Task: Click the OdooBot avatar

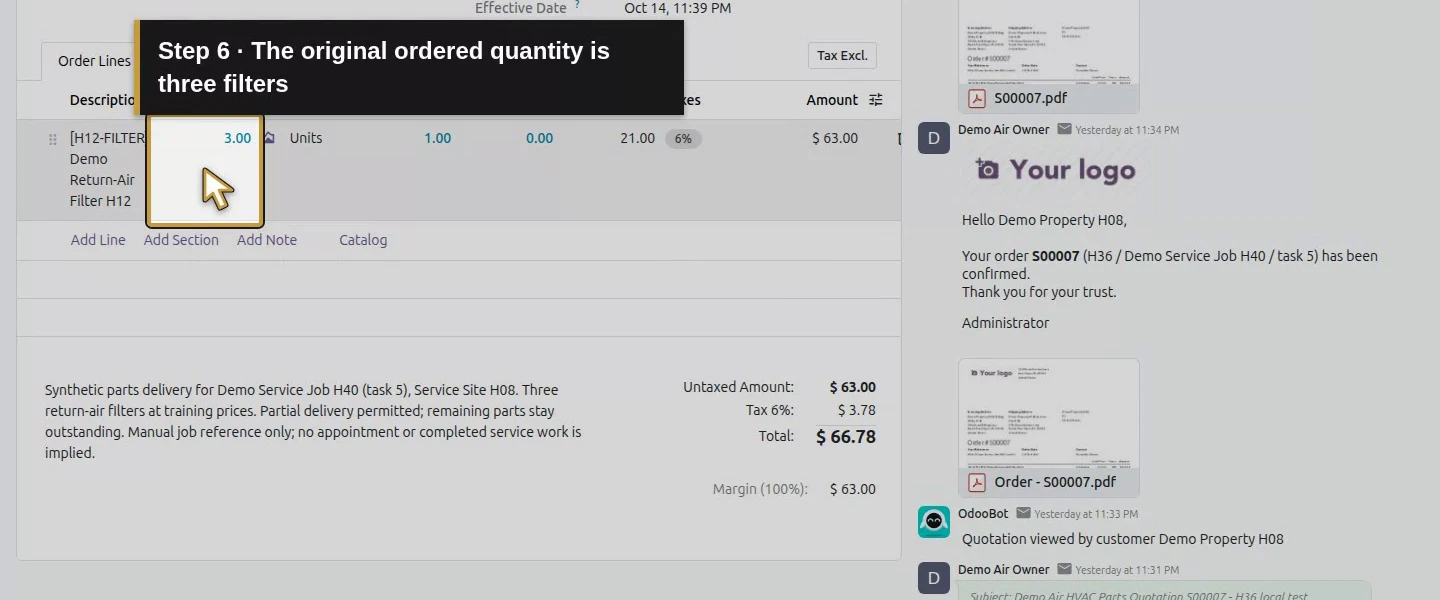Action: tap(934, 522)
